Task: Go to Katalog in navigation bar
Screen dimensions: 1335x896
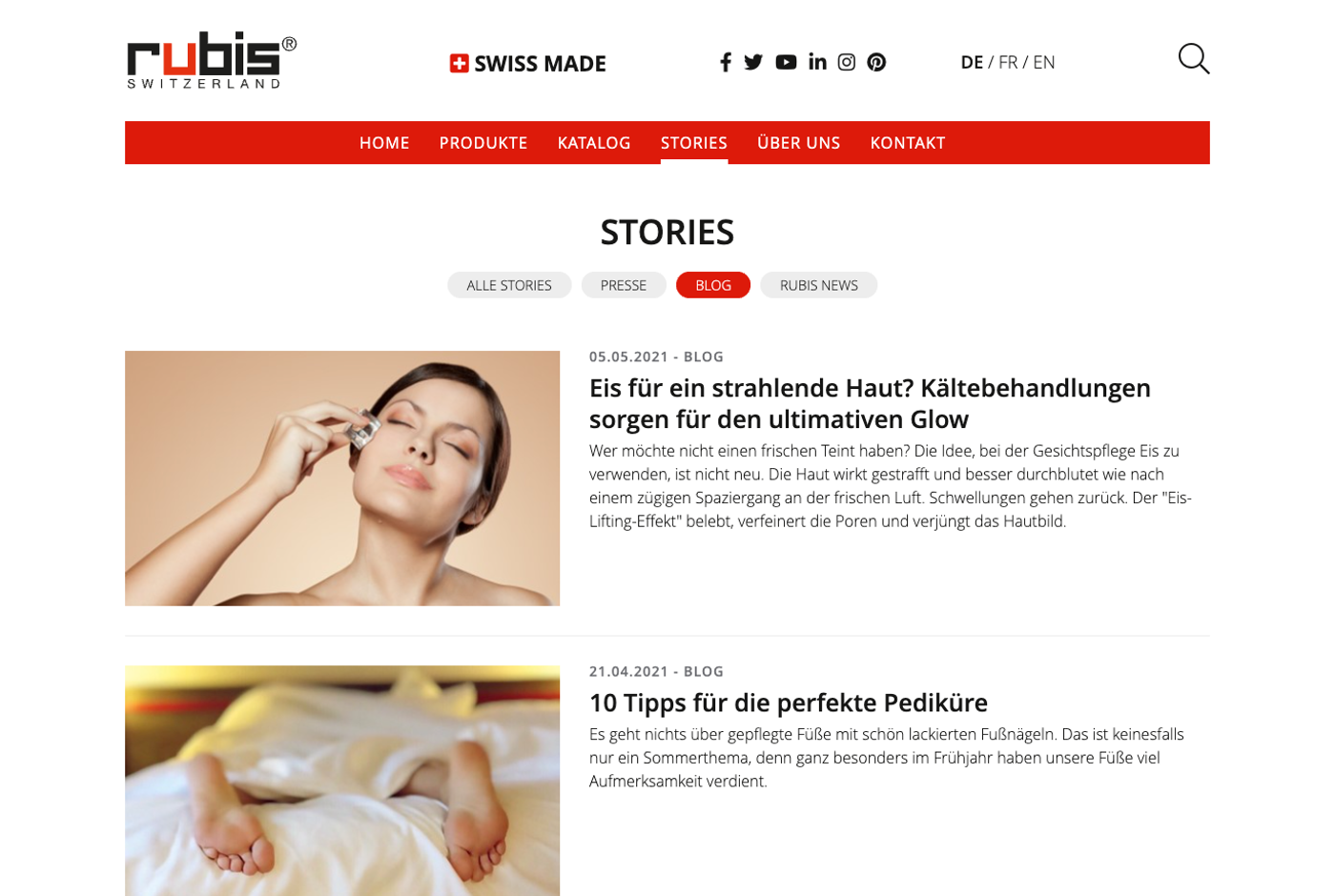Action: (x=594, y=143)
